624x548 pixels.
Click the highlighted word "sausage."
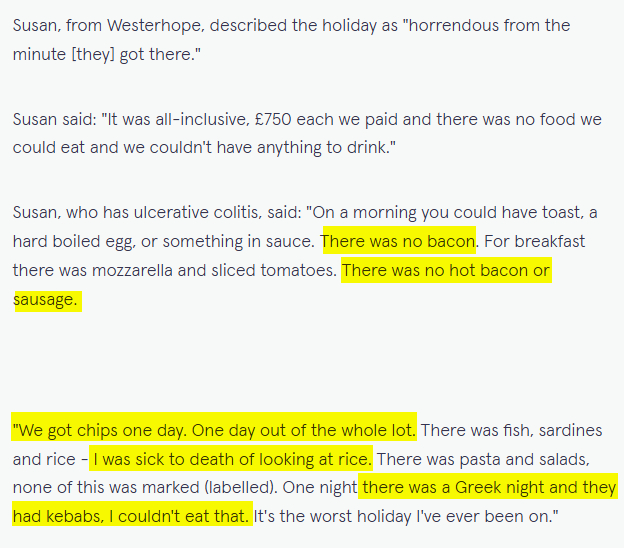[46, 299]
